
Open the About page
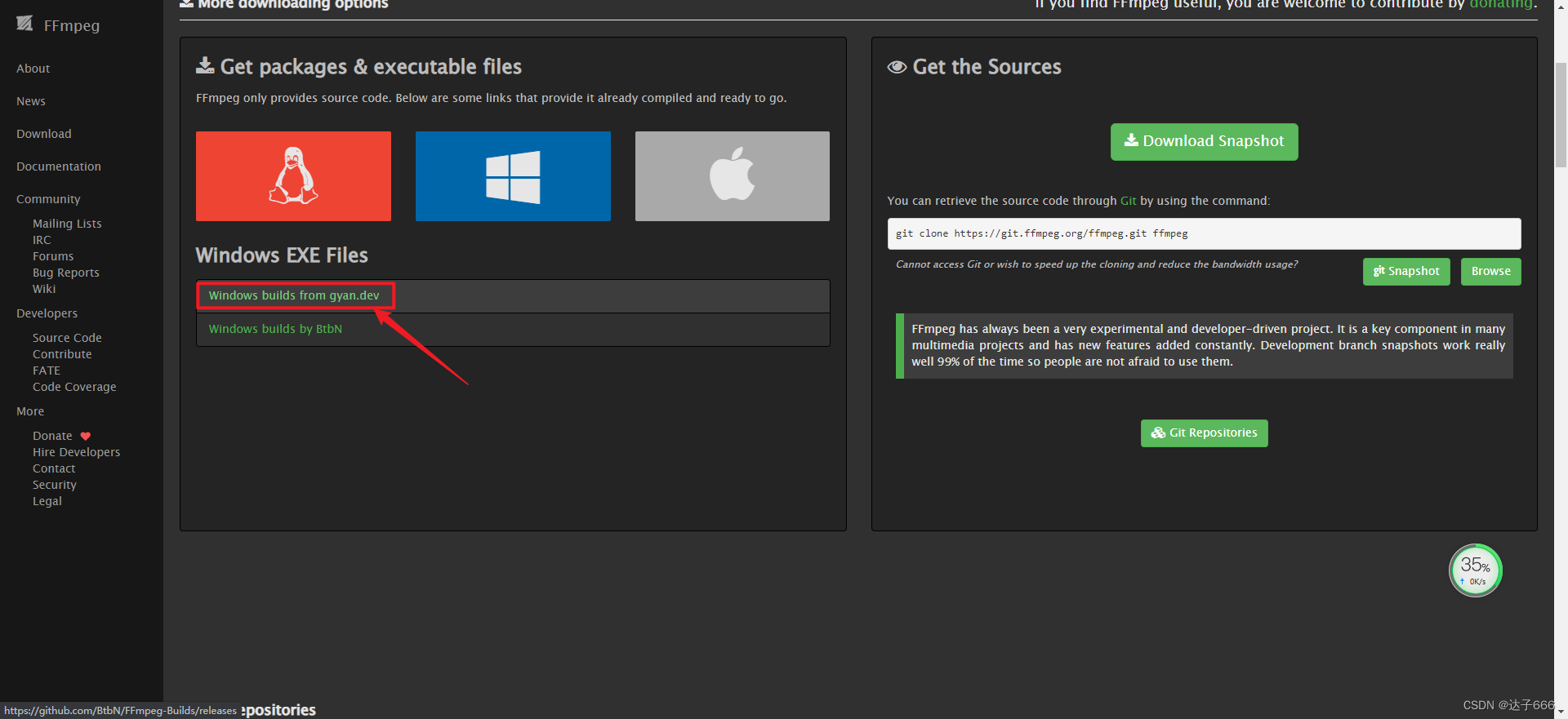click(33, 69)
